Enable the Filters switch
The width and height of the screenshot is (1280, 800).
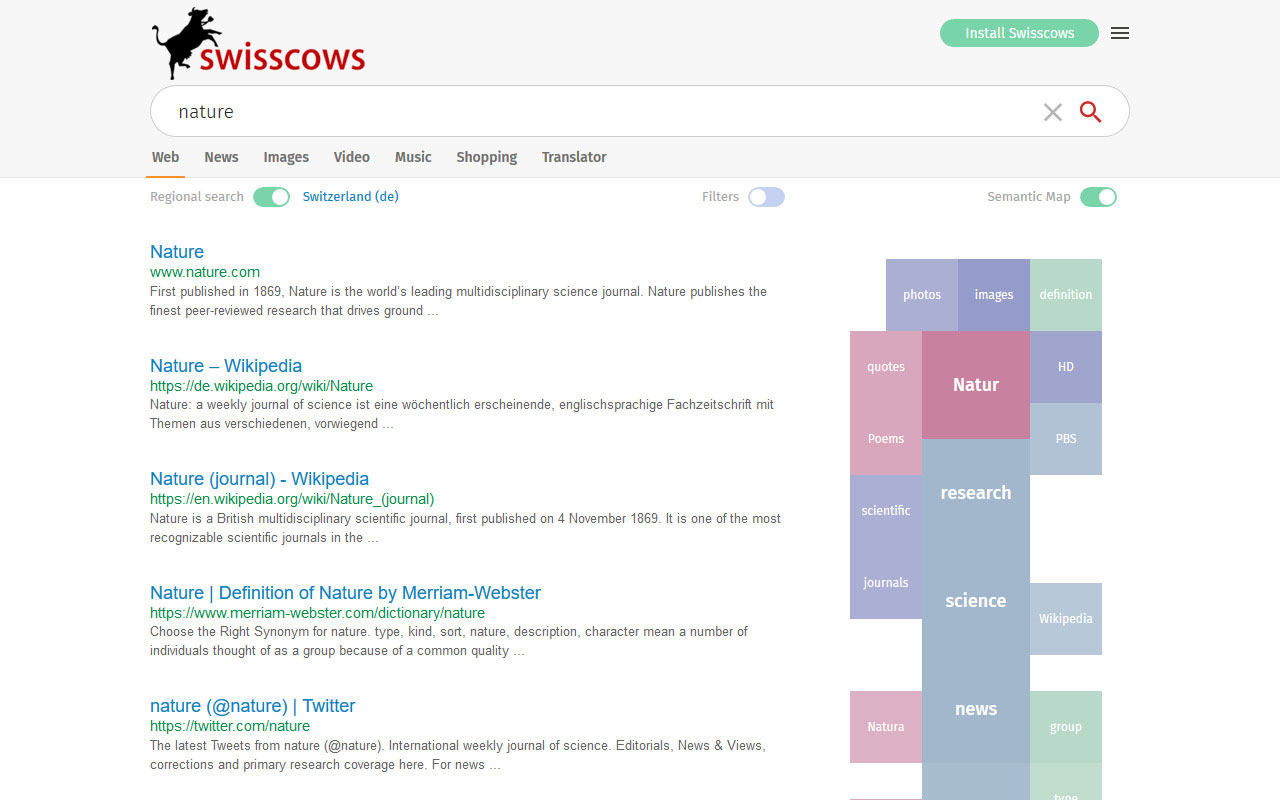pos(766,197)
